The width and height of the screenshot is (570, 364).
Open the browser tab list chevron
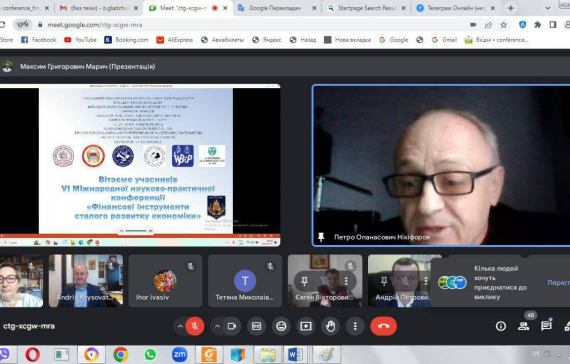(x=547, y=8)
